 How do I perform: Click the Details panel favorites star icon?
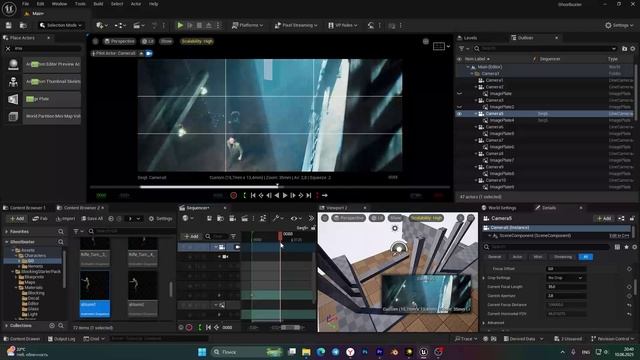(627, 247)
